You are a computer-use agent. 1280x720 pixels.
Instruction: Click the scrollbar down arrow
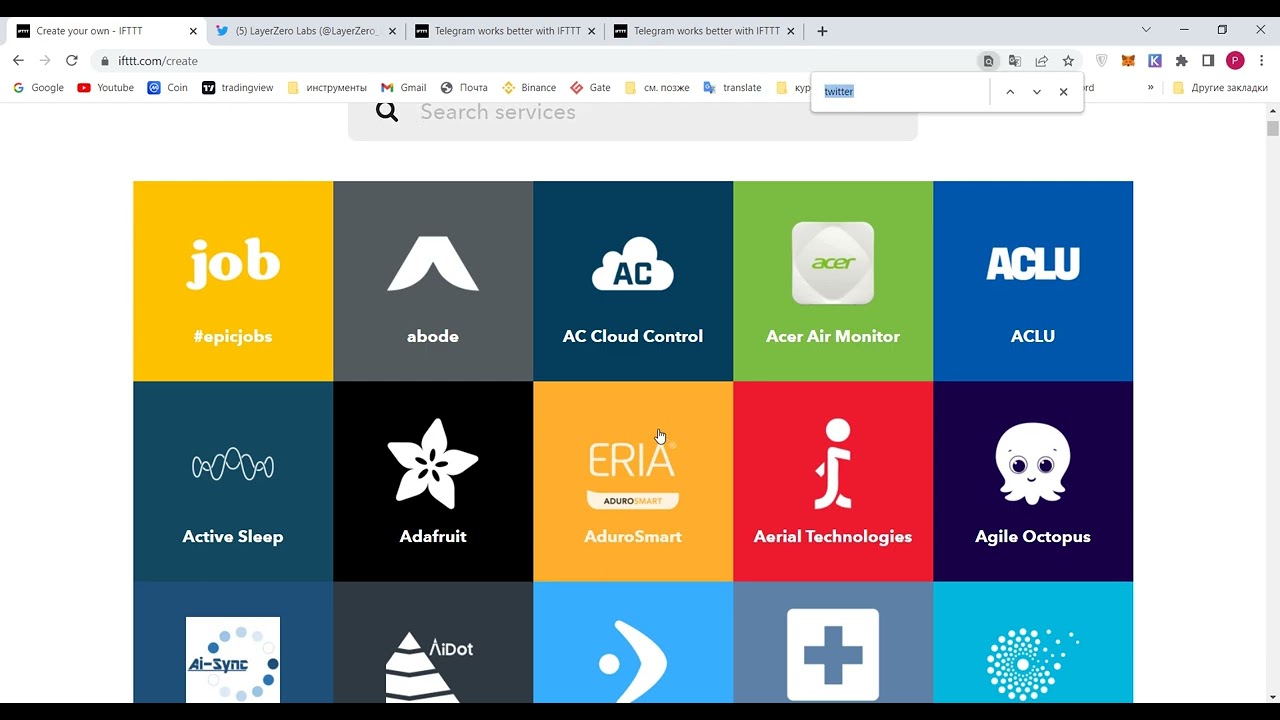1273,696
